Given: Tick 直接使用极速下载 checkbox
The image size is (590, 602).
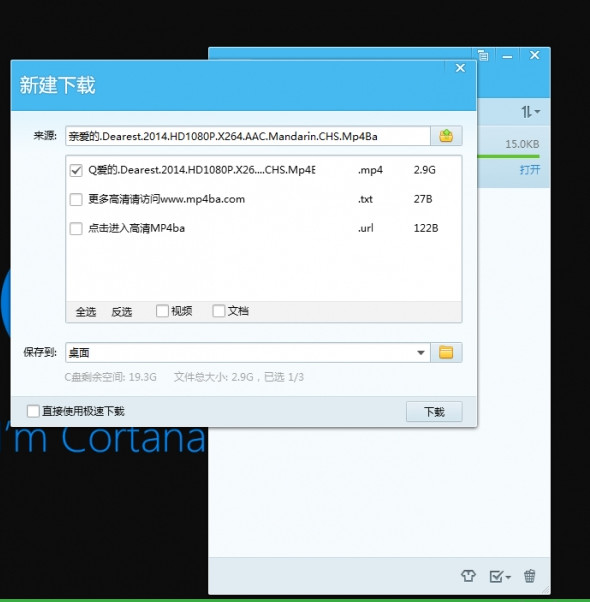Looking at the screenshot, I should (x=33, y=411).
